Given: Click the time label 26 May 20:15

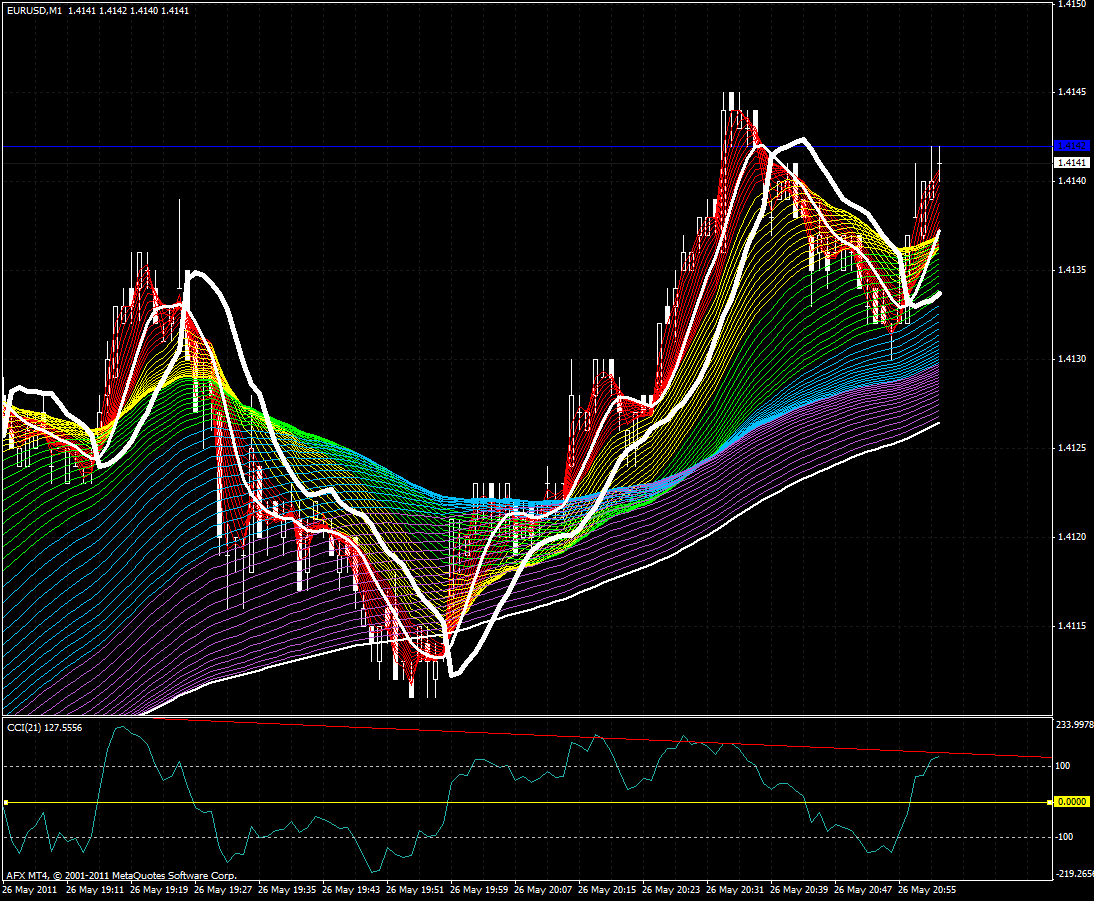Looking at the screenshot, I should click(x=607, y=890).
